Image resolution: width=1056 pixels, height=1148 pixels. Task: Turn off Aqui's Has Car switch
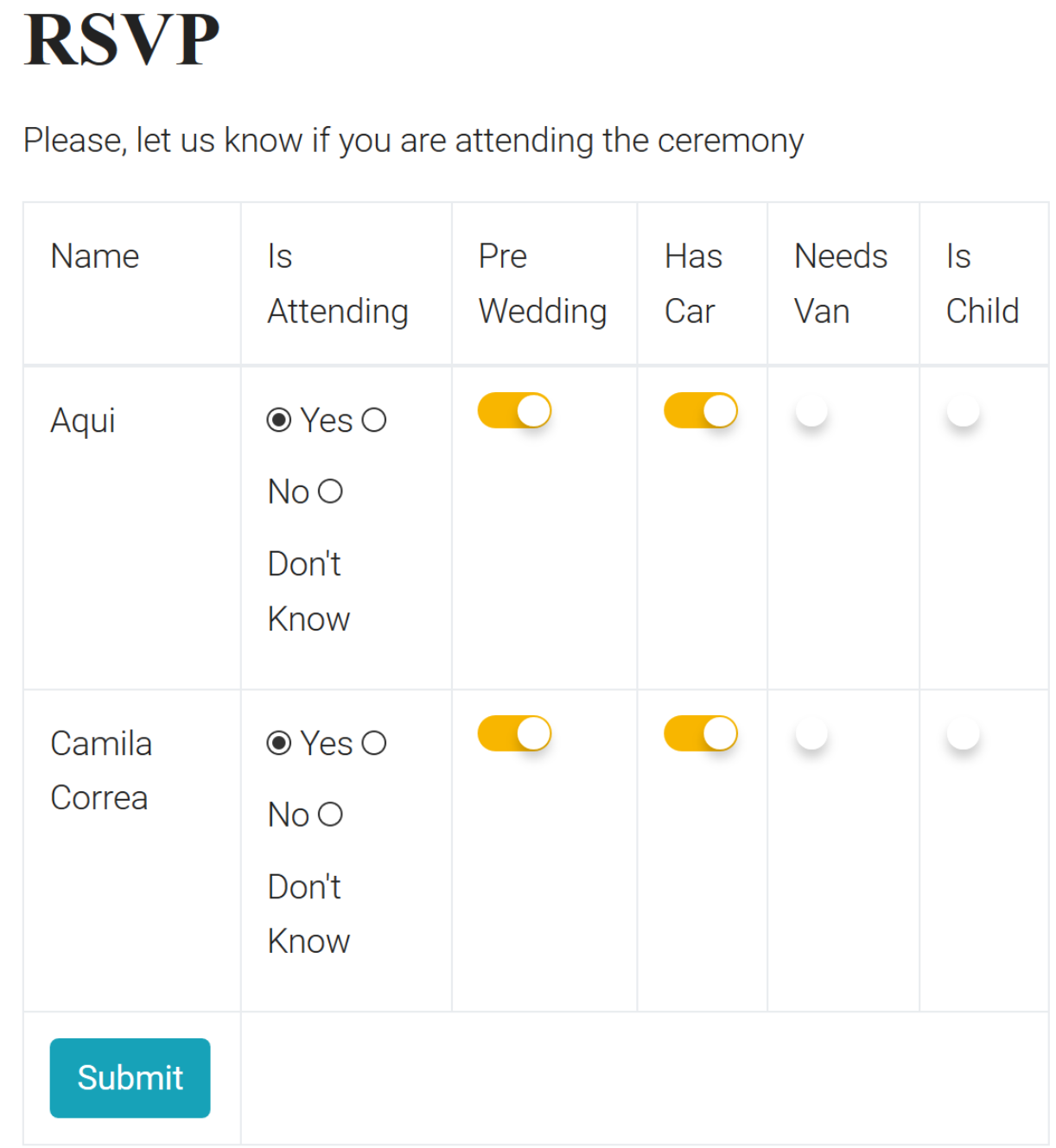tap(701, 410)
